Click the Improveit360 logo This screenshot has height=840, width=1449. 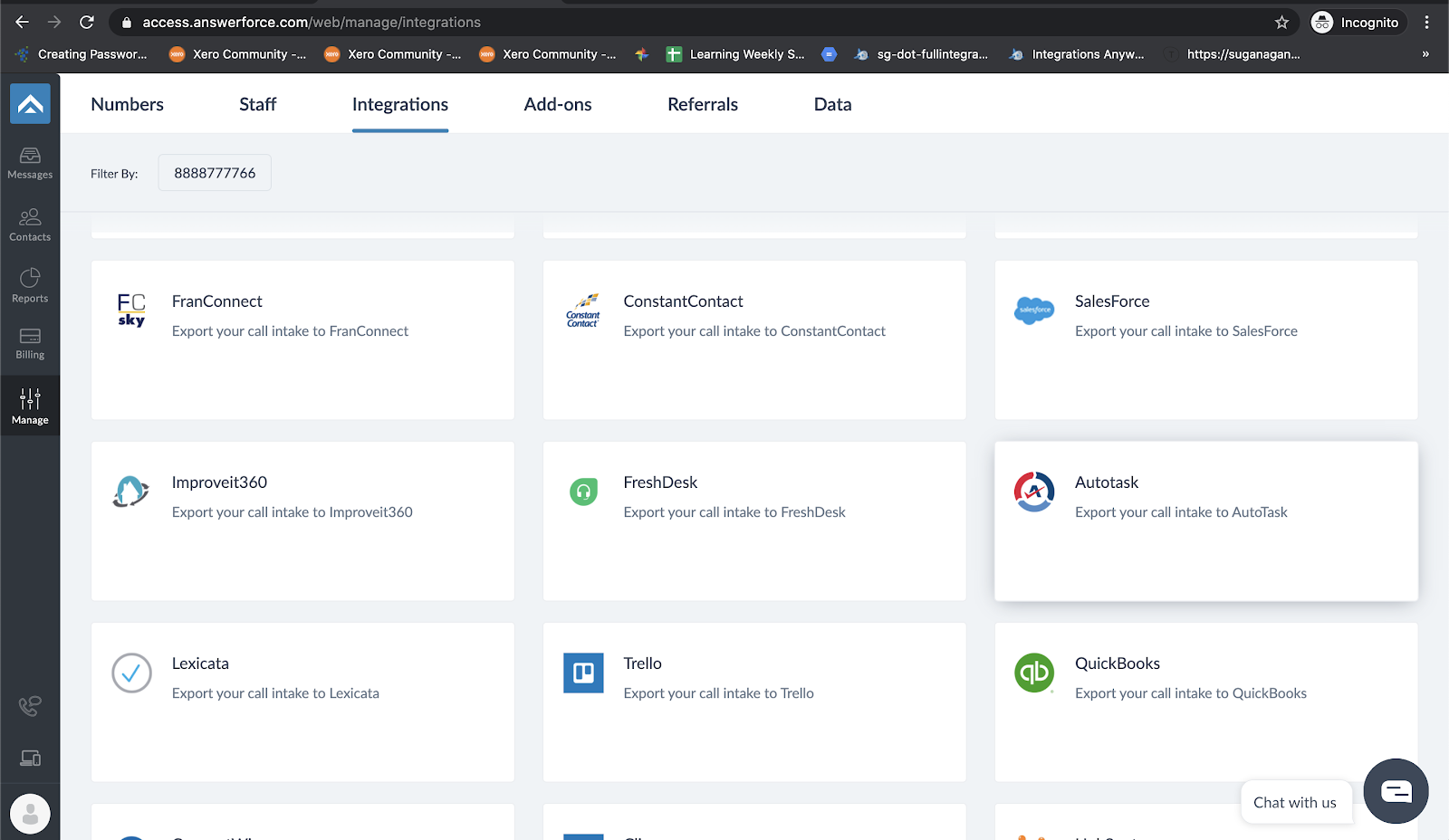131,492
